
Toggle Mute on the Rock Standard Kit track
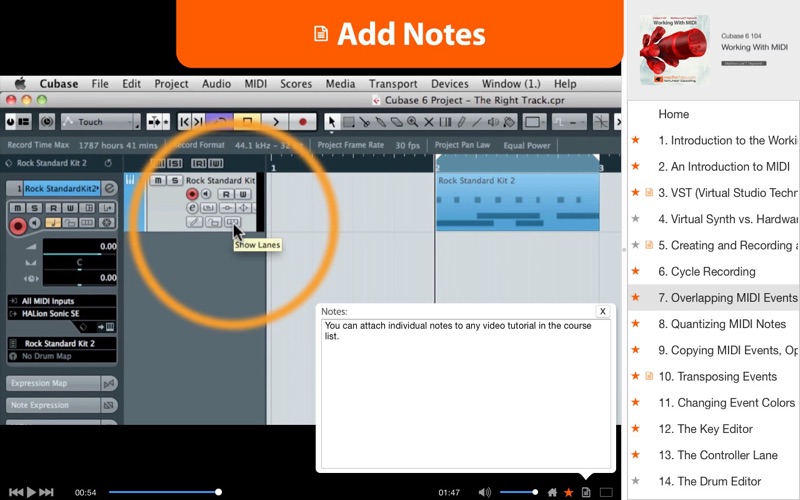pyautogui.click(x=158, y=180)
